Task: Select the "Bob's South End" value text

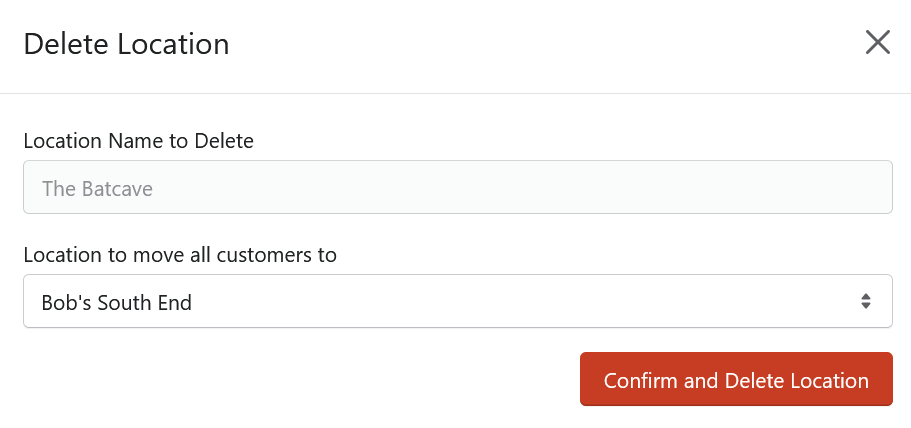Action: click(116, 303)
